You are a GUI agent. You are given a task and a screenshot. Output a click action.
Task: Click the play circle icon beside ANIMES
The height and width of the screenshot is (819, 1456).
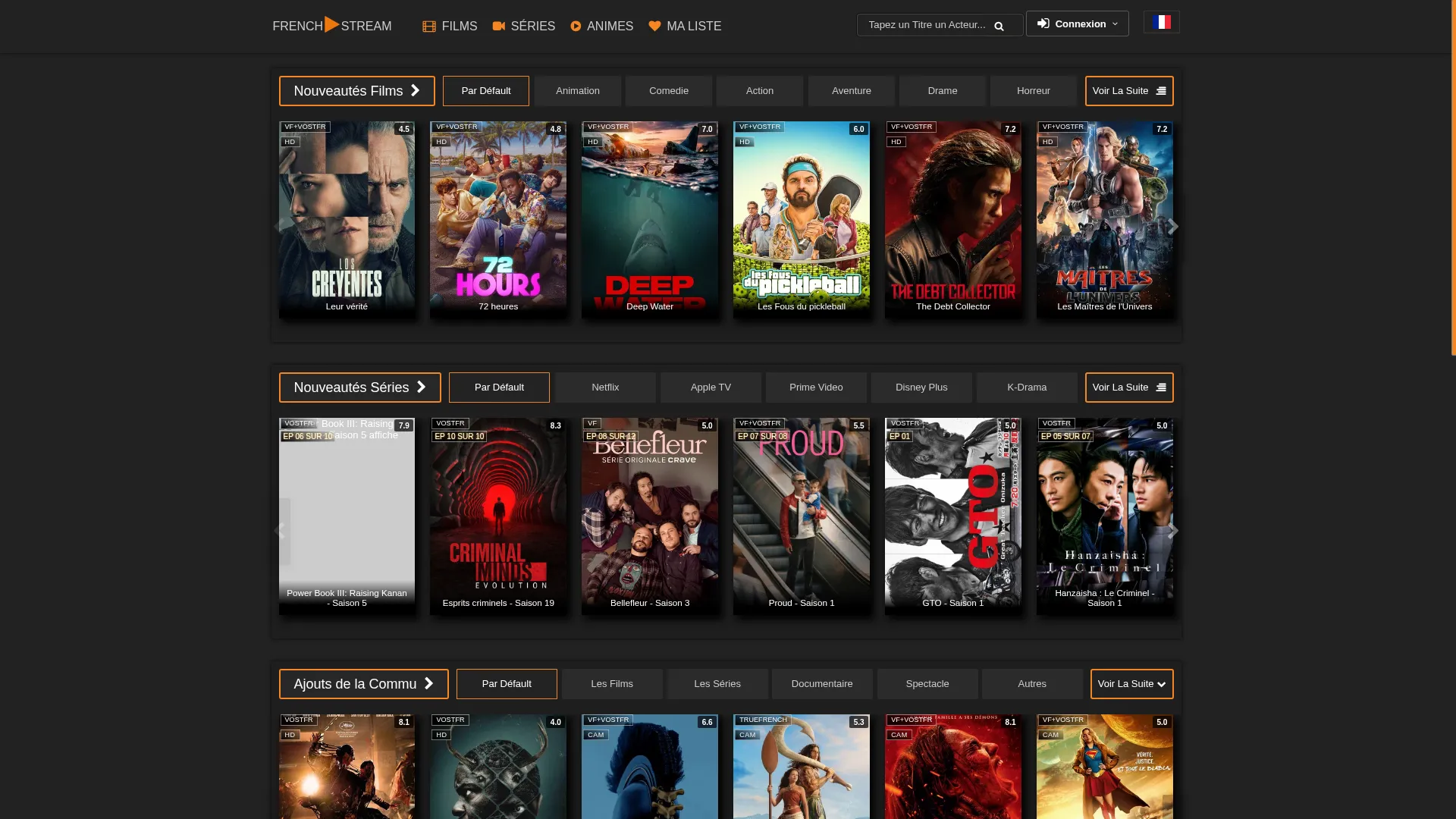coord(576,27)
